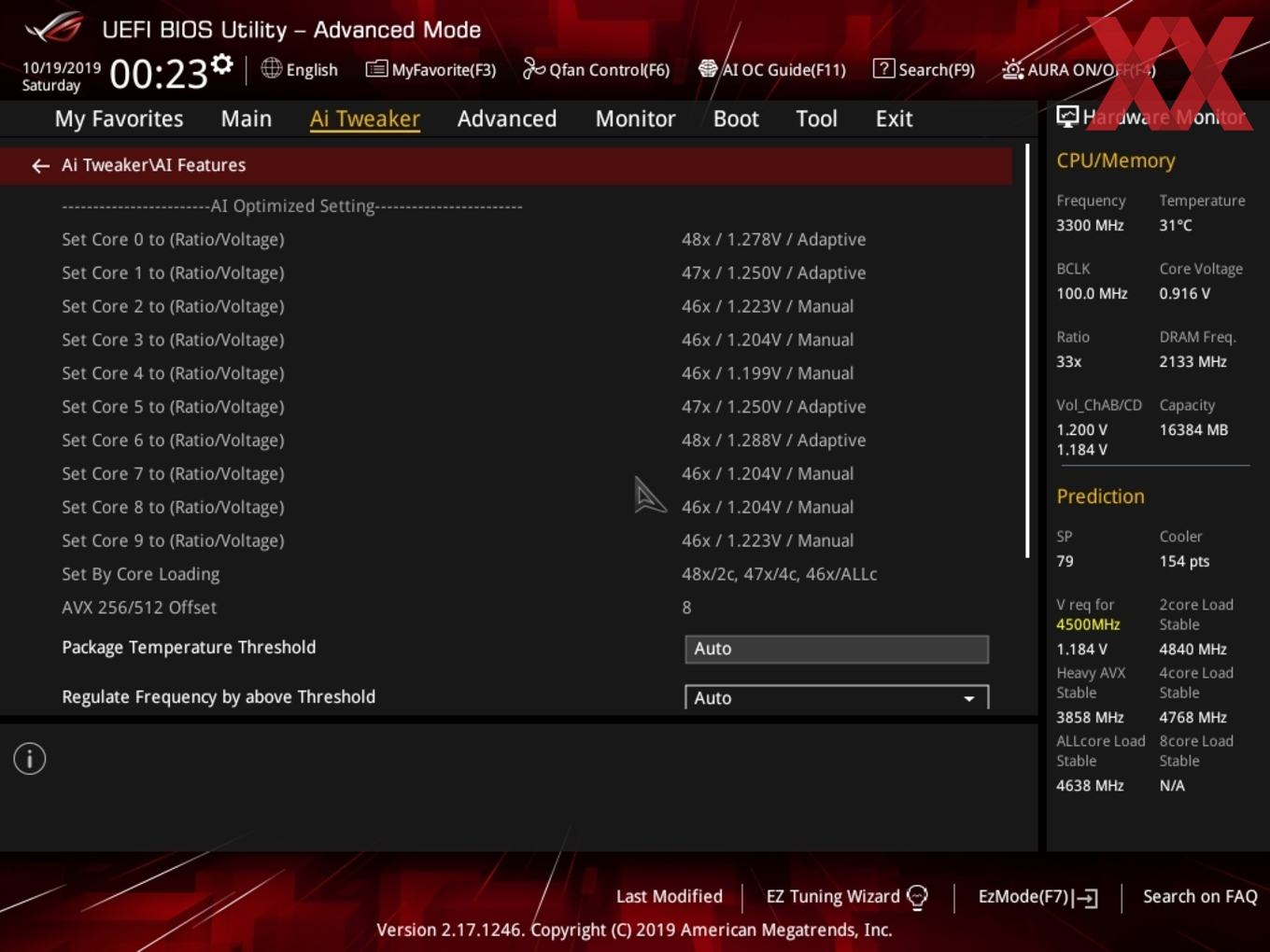Launch Qfan Control(F6)

(x=596, y=69)
